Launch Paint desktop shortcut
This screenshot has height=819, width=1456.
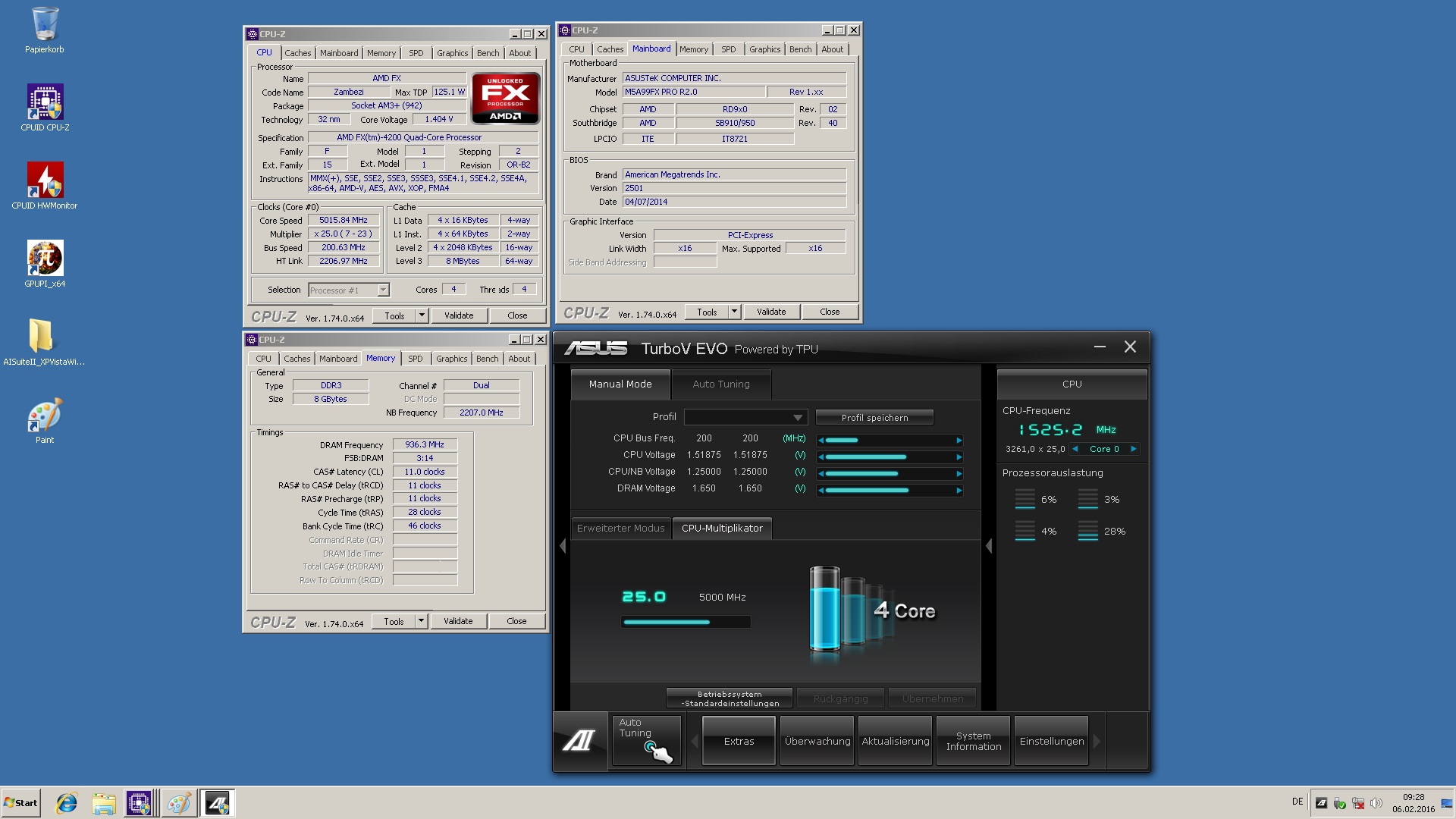[45, 421]
